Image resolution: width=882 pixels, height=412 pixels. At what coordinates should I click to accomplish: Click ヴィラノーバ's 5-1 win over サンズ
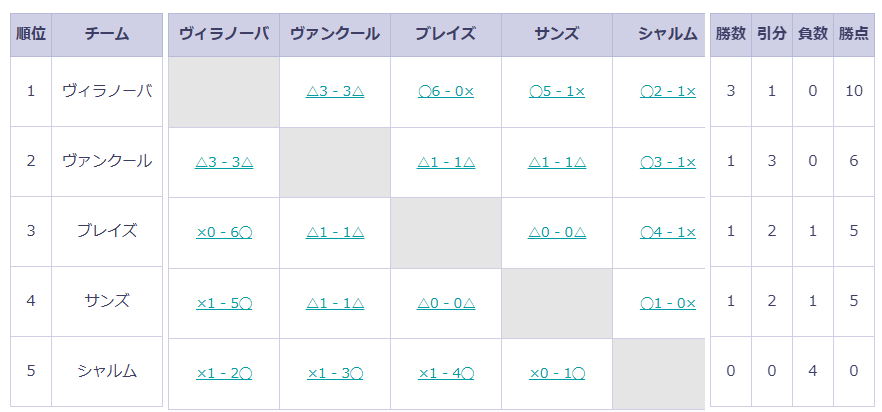click(557, 91)
